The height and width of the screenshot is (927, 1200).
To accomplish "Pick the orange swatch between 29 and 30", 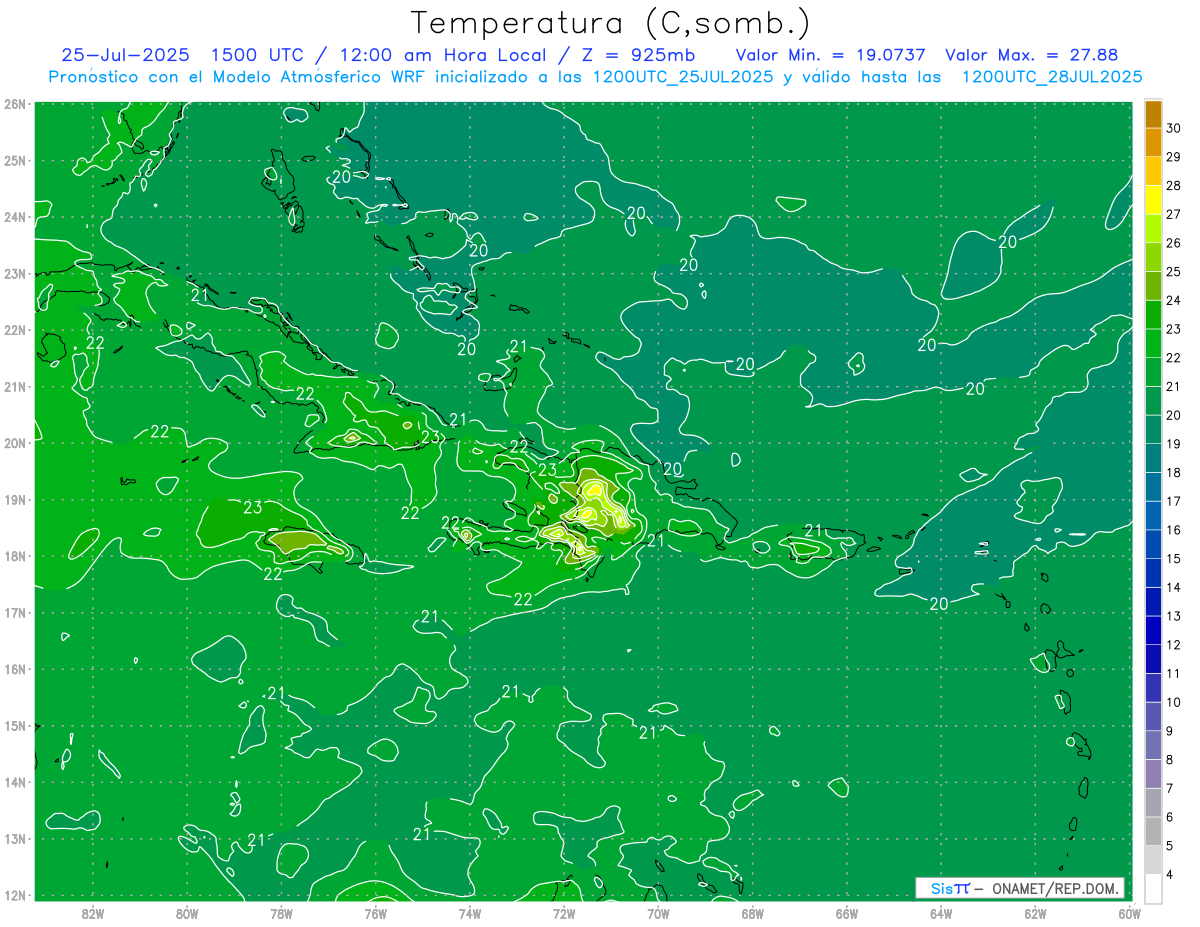I will point(1153,143).
